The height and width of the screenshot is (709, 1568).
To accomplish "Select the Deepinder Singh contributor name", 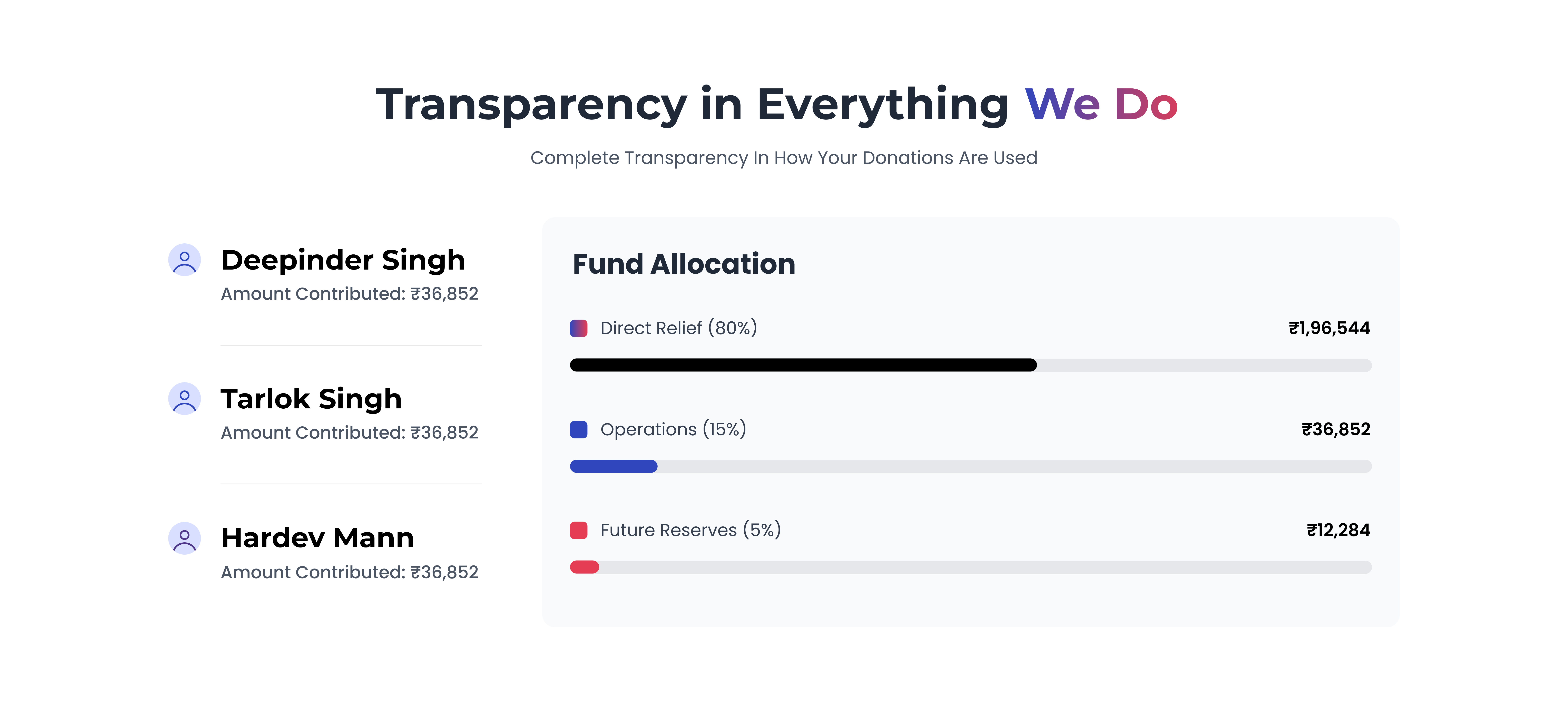I will [343, 261].
